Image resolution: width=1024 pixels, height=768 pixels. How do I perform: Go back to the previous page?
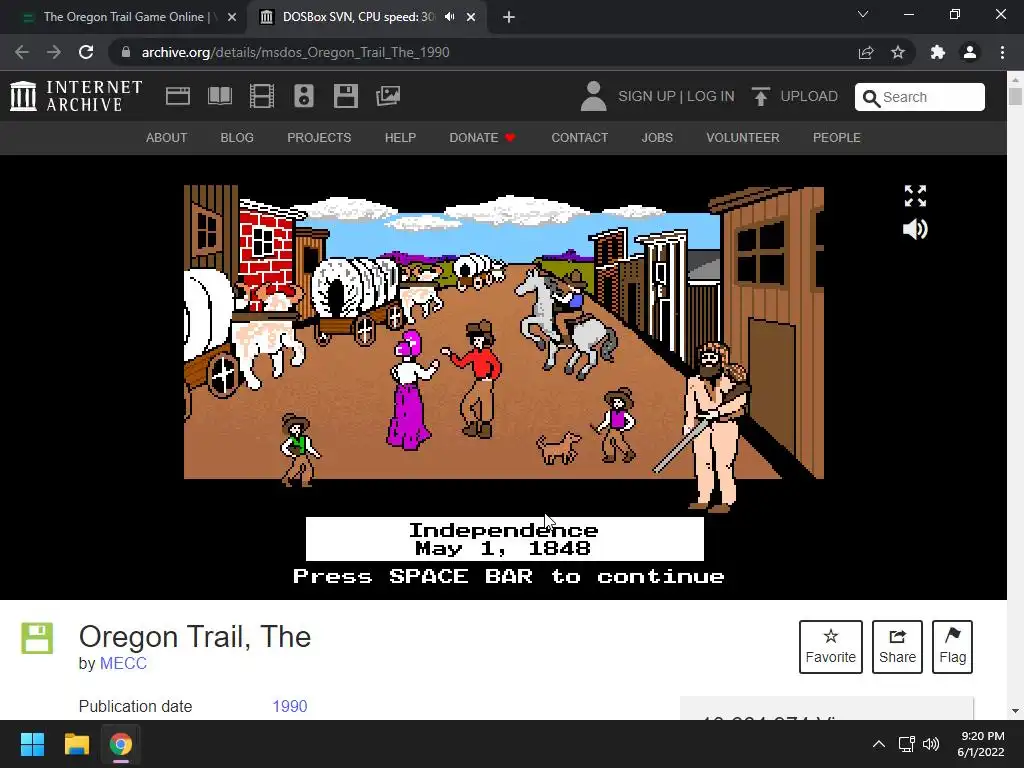coord(22,52)
